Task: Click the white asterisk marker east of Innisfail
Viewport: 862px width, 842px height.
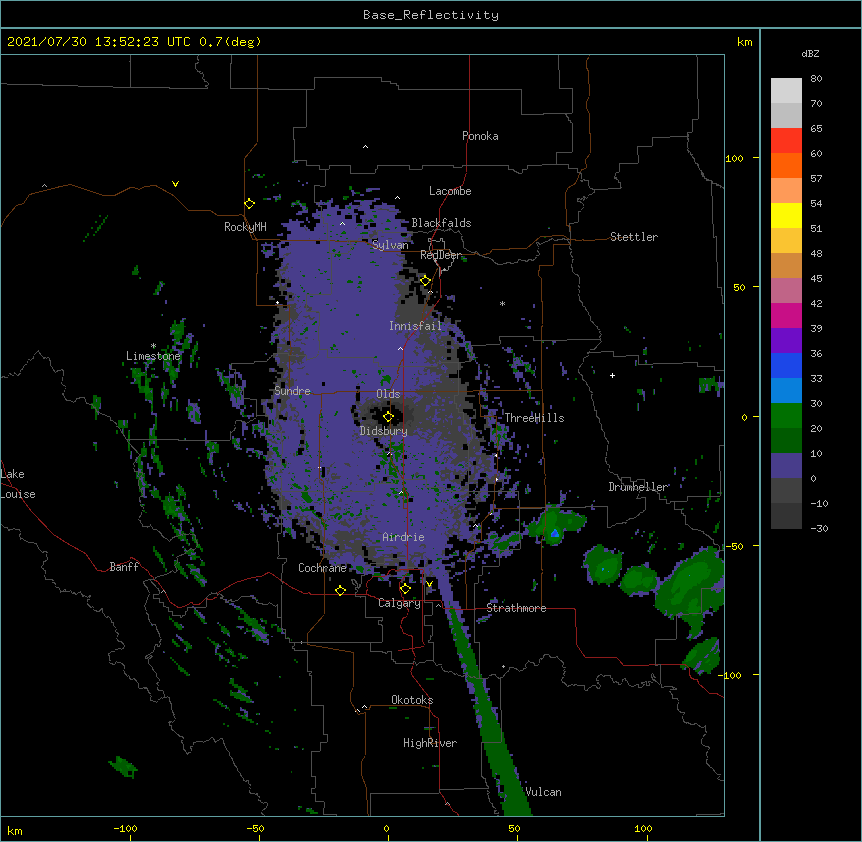Action: (x=502, y=303)
